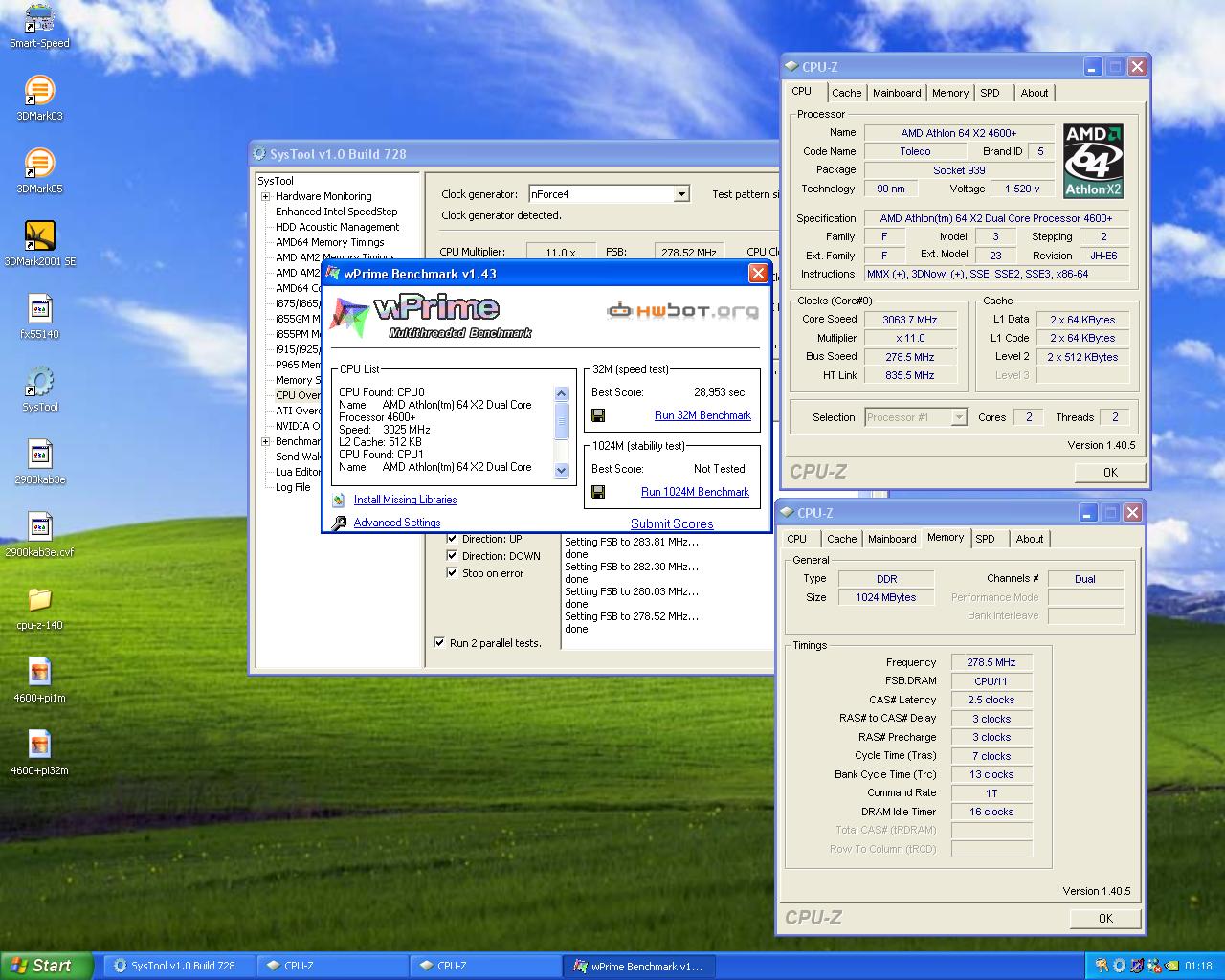Click the save icon beside Run 1024M Benchmark
This screenshot has height=980, width=1225.
[598, 492]
